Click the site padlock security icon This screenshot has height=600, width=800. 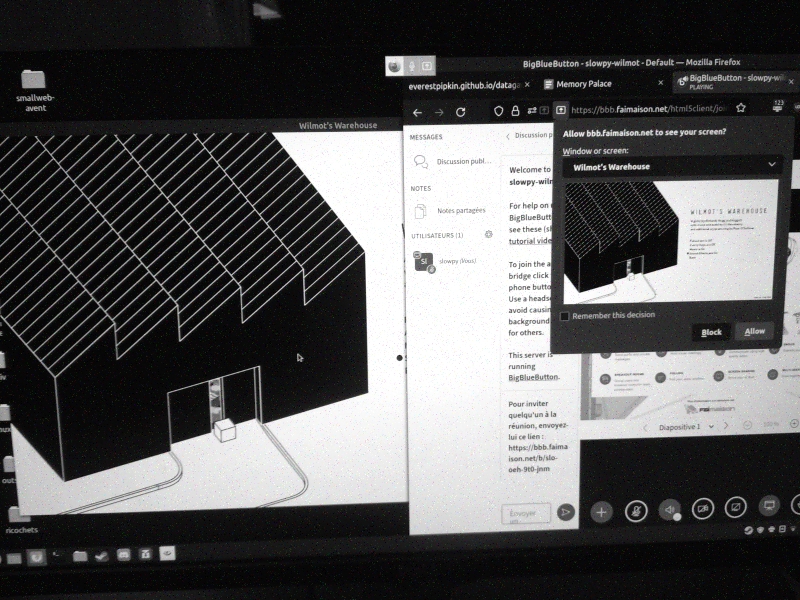pos(515,111)
